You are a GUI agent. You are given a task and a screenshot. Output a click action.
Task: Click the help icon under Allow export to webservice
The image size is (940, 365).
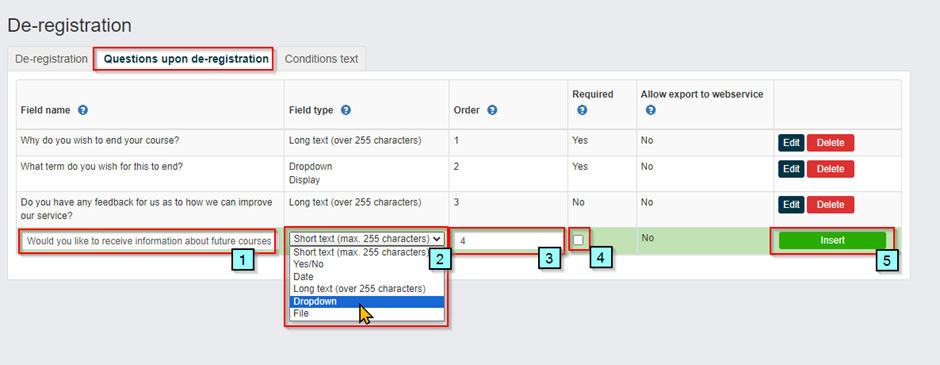pyautogui.click(x=650, y=110)
